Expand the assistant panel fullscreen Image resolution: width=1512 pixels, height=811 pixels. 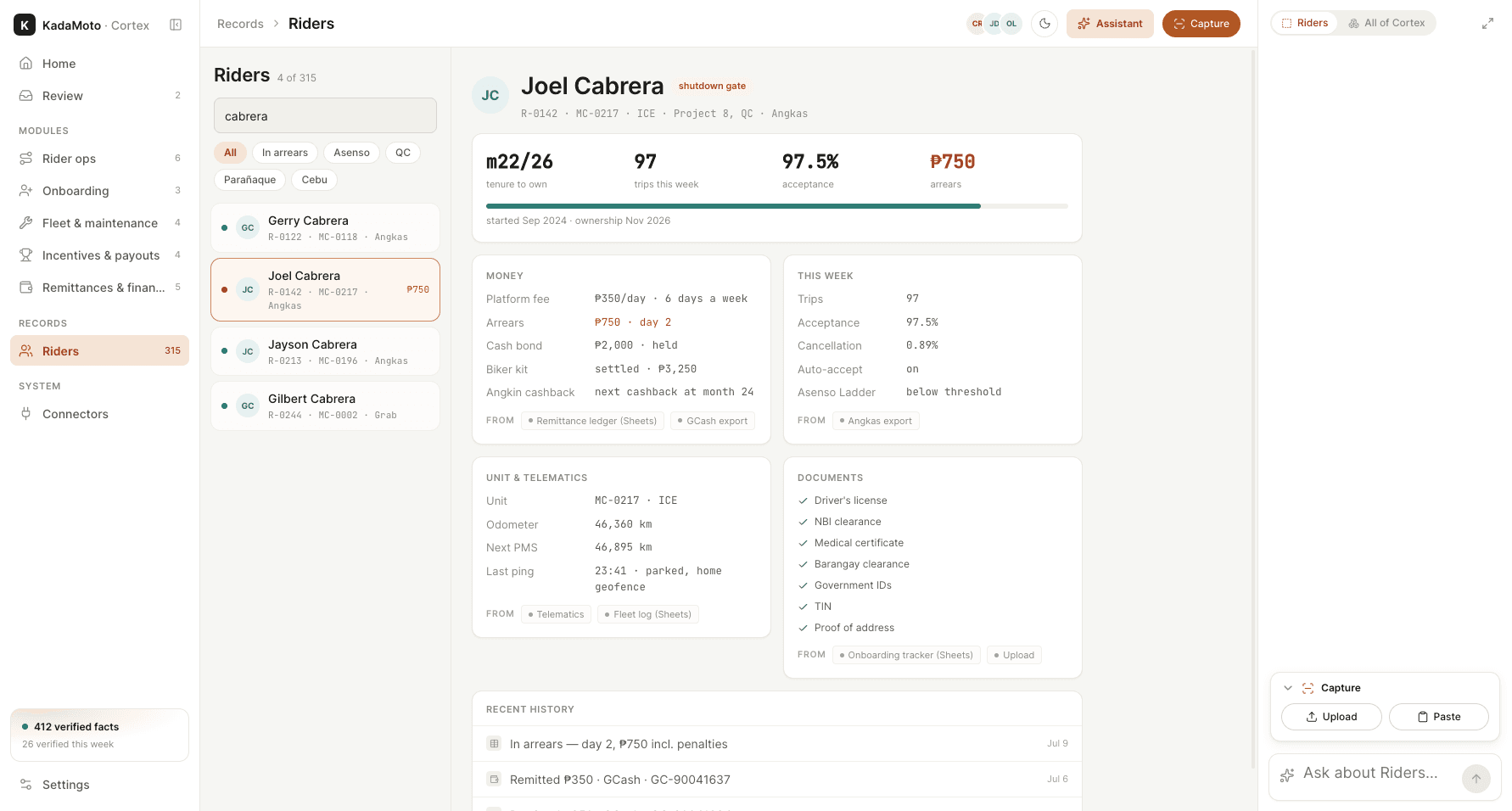click(1487, 24)
